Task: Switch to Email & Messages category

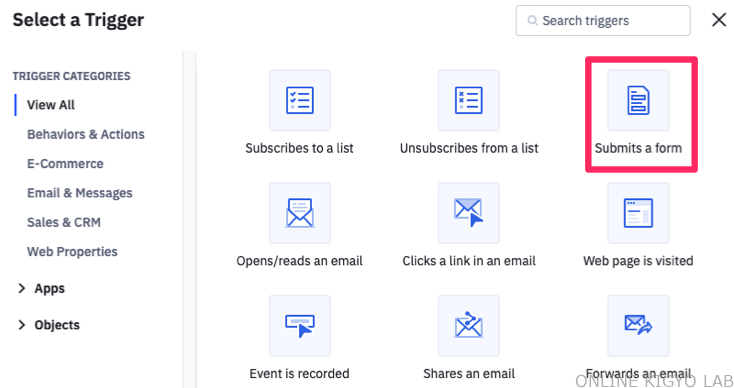Action: pos(80,193)
